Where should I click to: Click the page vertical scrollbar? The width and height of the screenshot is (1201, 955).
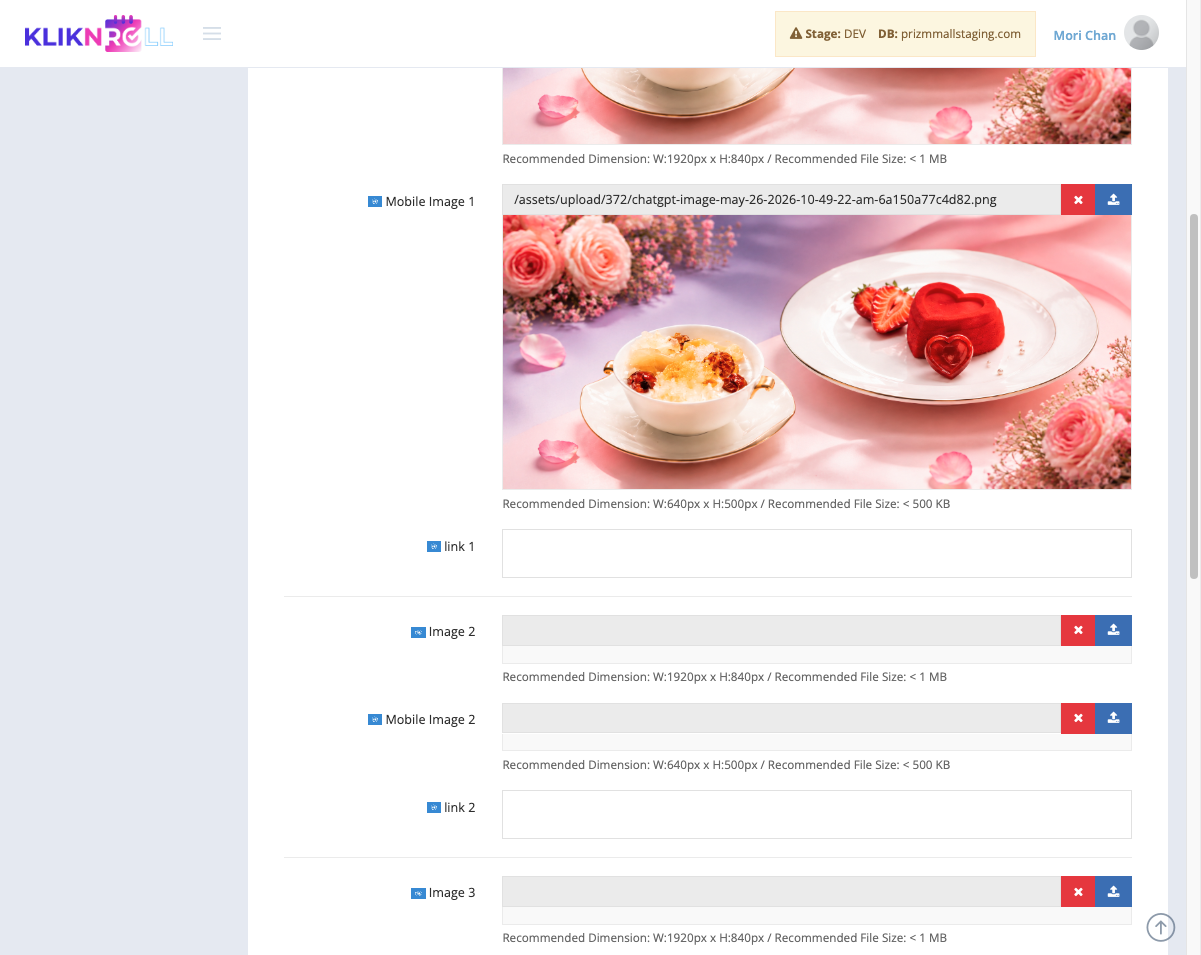coord(1194,395)
